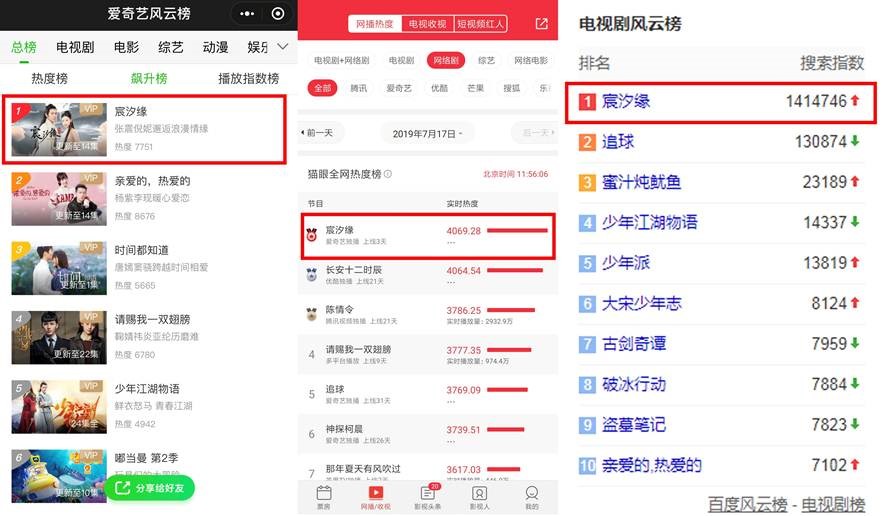Switch to the 电视剧 tab in iQiyi
This screenshot has height=516, width=893.
tap(75, 47)
